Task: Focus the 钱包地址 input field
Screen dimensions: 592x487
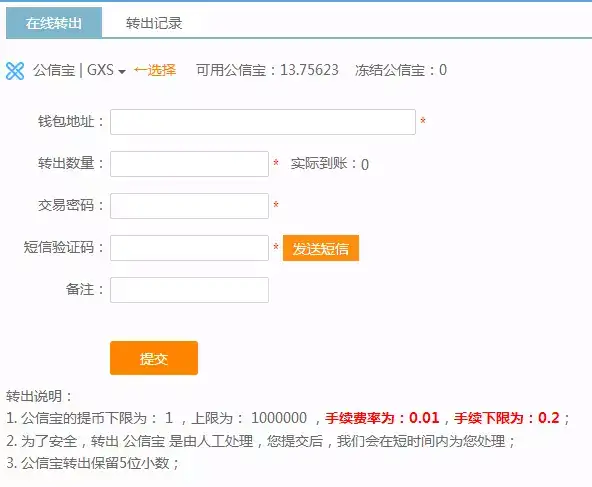Action: point(263,122)
